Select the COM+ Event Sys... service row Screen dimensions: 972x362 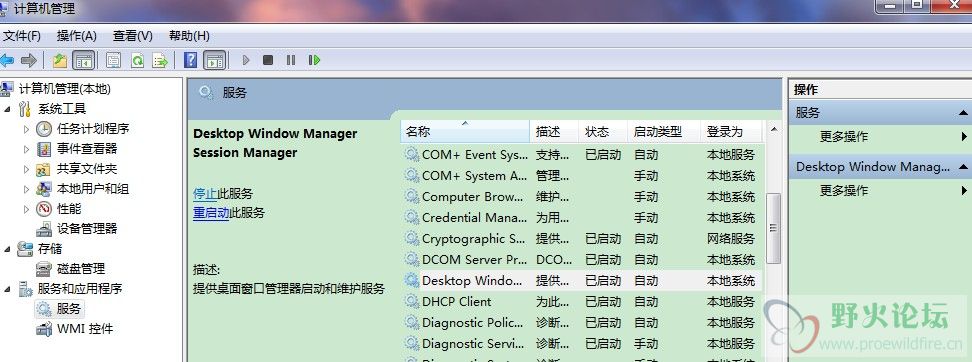581,154
